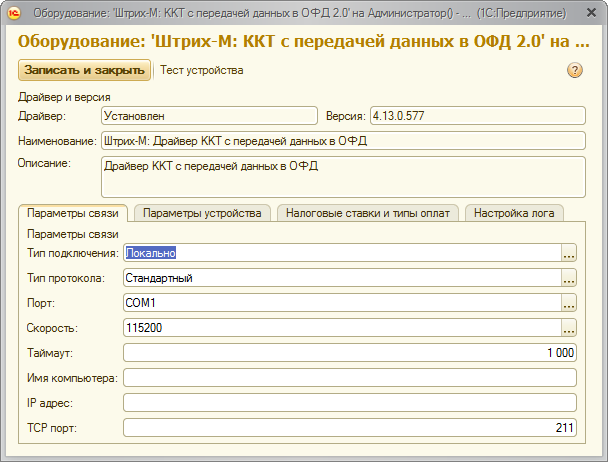This screenshot has width=608, height=462.
Task: Click the 'Драйвер' field showing 'Установлен'
Action: click(208, 116)
